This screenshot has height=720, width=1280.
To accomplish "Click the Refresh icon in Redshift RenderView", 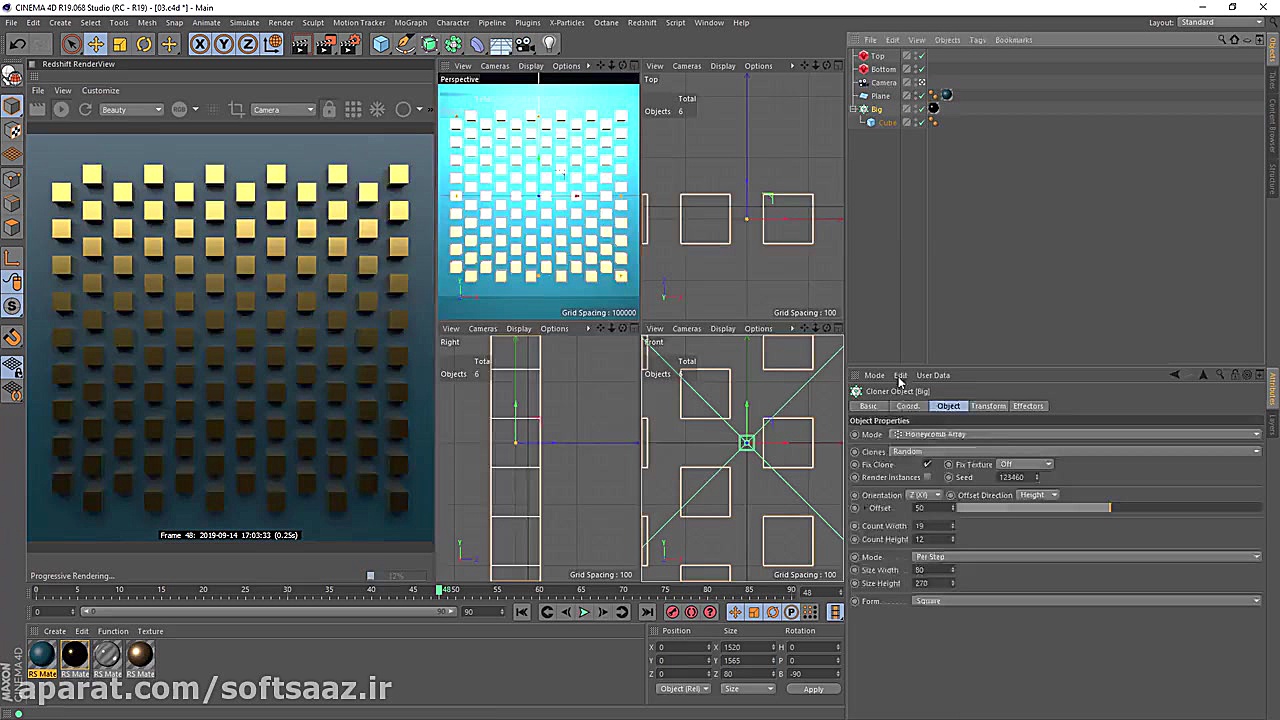I will (85, 109).
